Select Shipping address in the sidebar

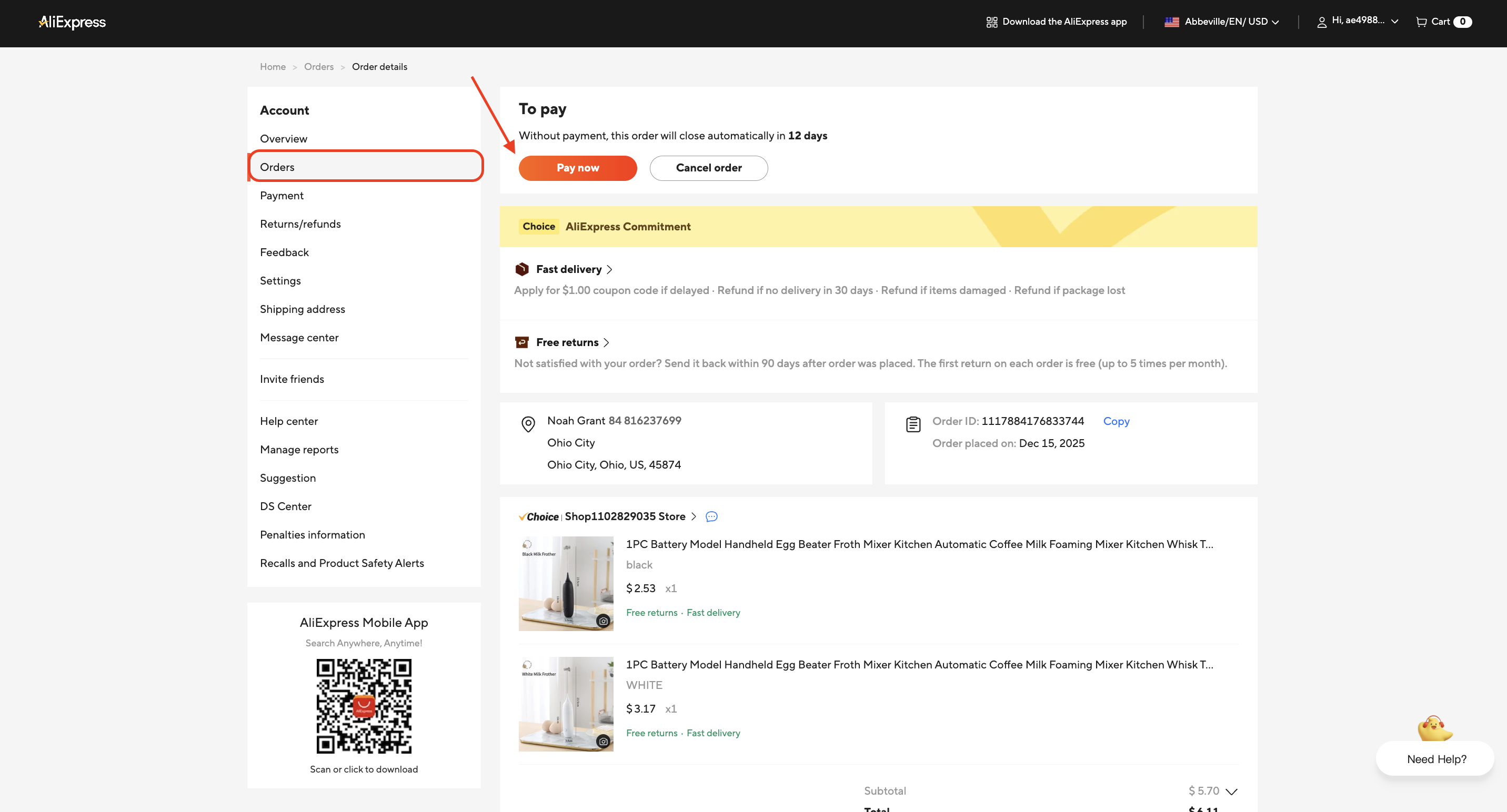pos(303,309)
